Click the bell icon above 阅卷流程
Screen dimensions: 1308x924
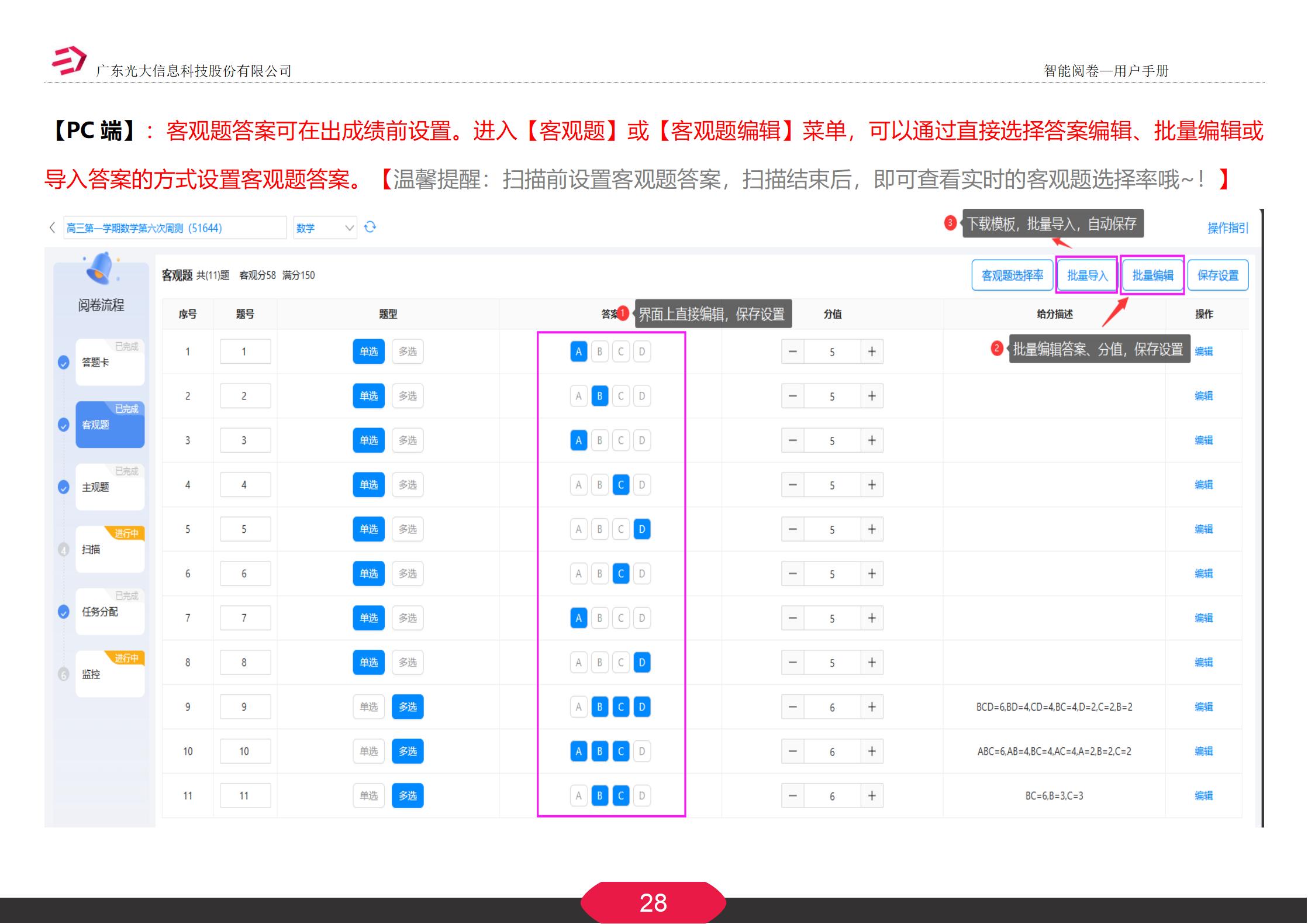point(98,268)
